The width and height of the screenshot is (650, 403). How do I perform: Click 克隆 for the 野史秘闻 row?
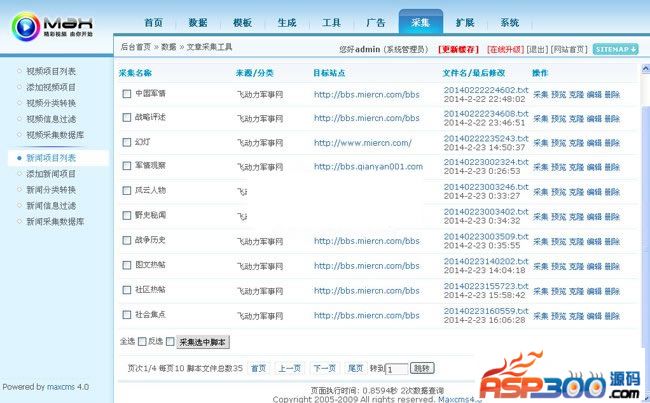[x=576, y=217]
